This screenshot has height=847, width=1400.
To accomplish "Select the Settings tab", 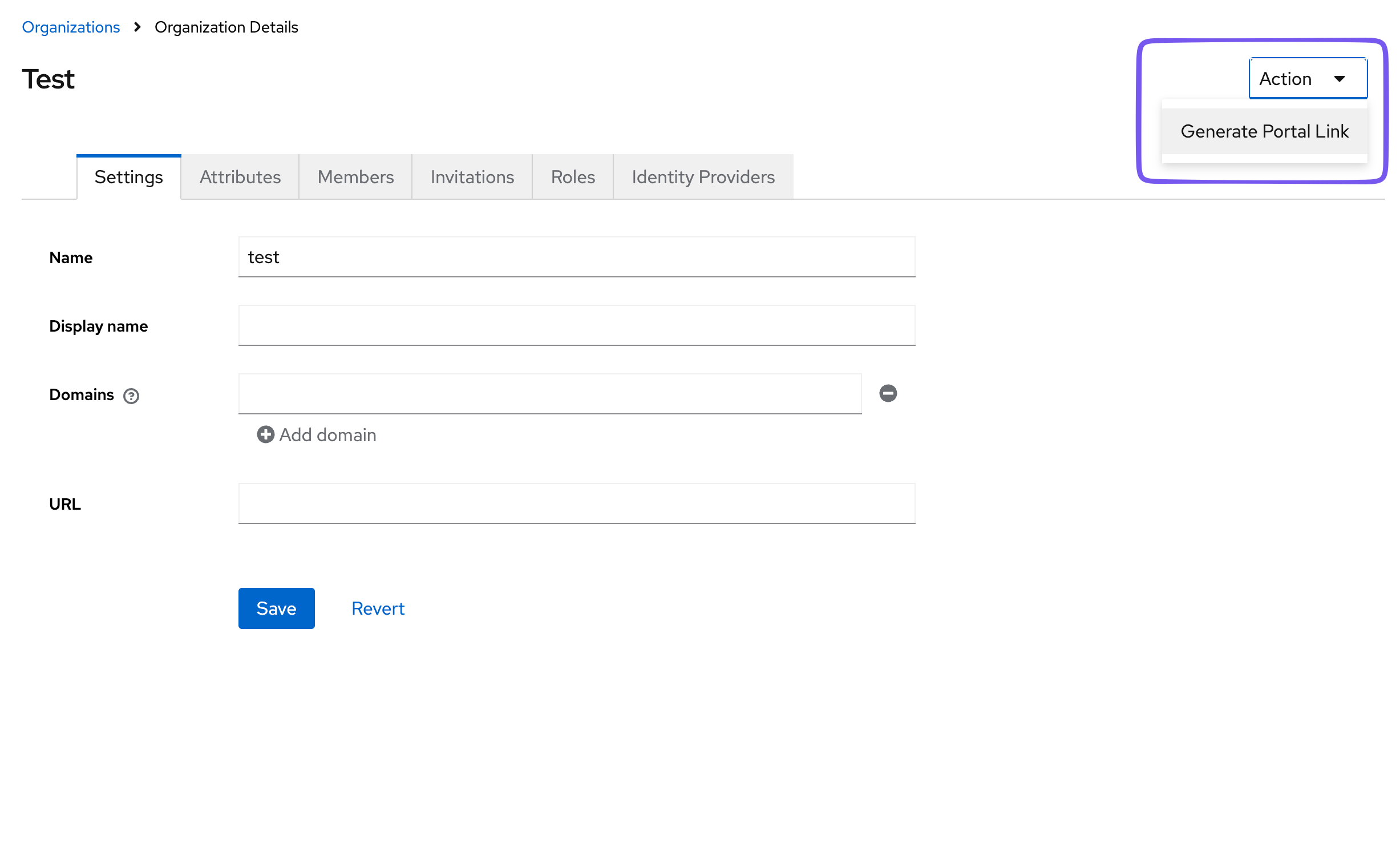I will tap(128, 177).
